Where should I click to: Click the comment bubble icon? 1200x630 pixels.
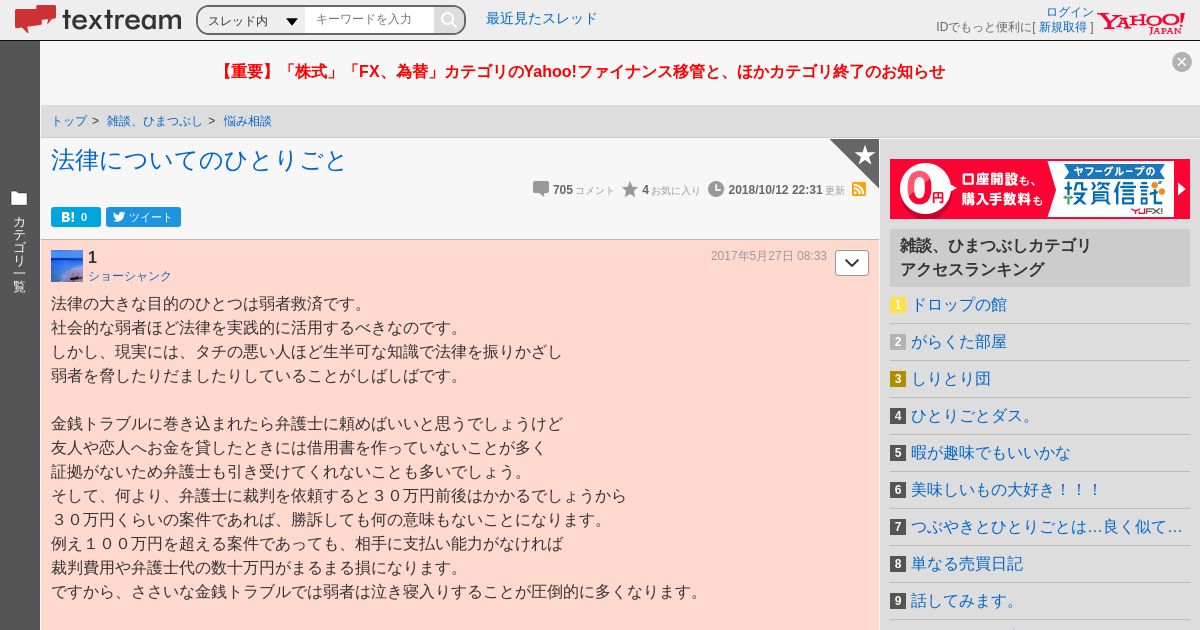click(541, 189)
